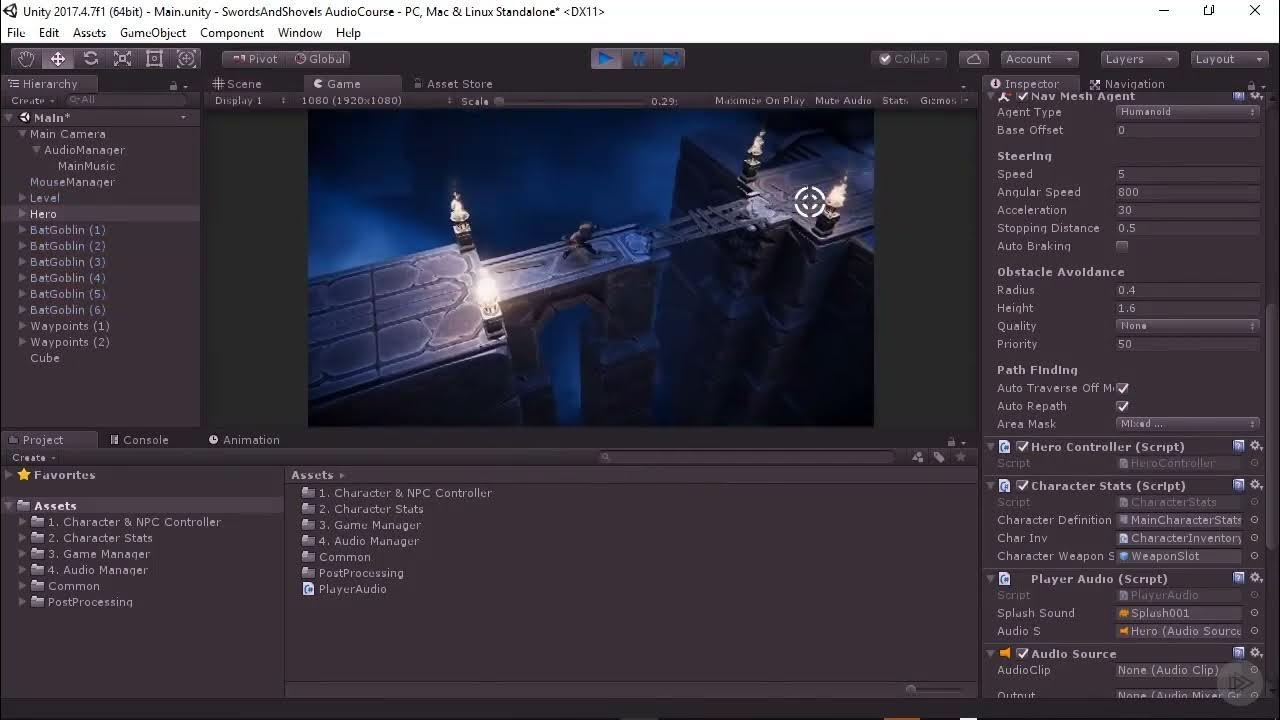Open obstacle avoidance Quality dropdown
The image size is (1280, 720).
(1187, 326)
